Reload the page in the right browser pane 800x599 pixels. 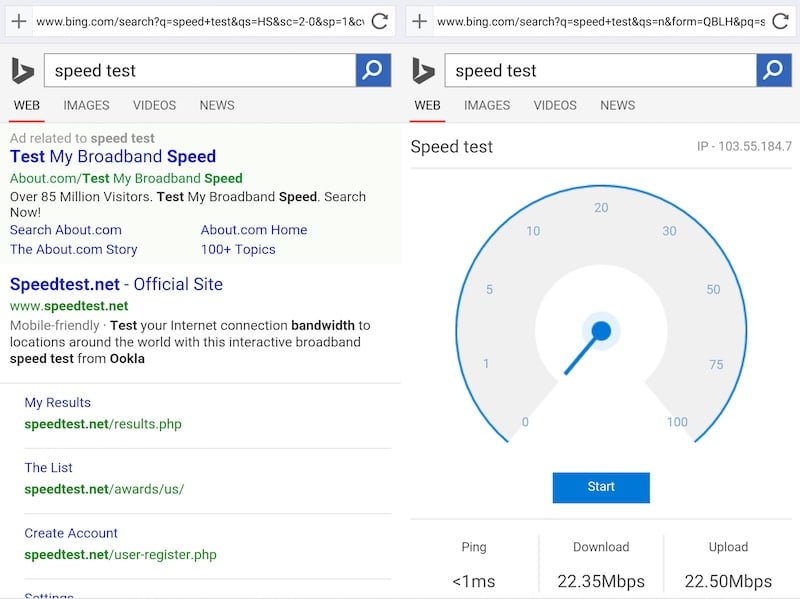(x=780, y=21)
